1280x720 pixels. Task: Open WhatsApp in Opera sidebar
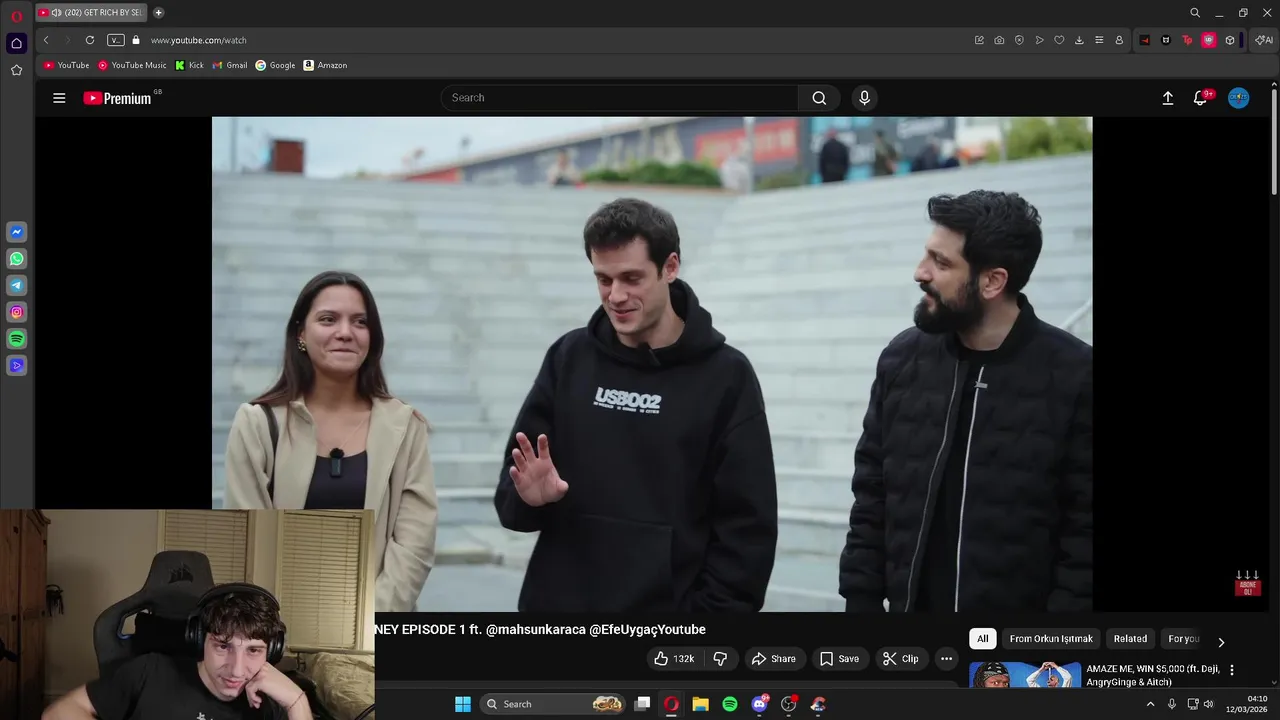tap(16, 259)
